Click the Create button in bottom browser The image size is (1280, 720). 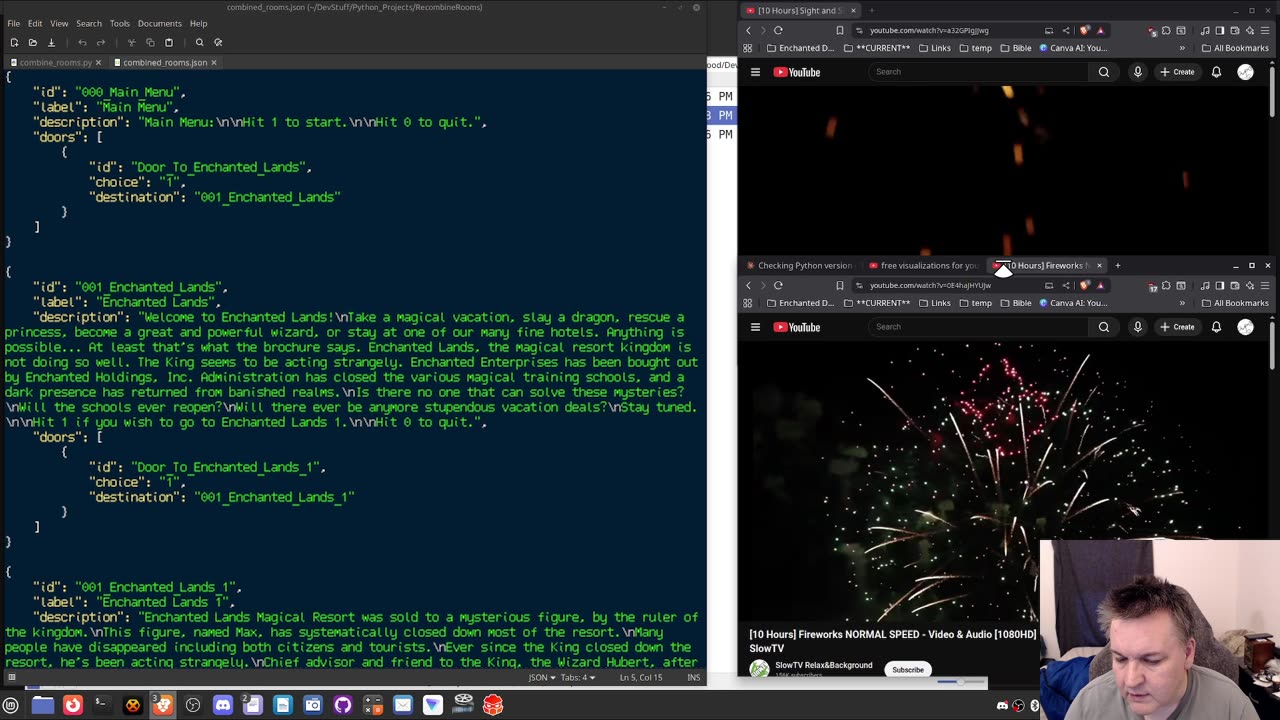(1178, 327)
